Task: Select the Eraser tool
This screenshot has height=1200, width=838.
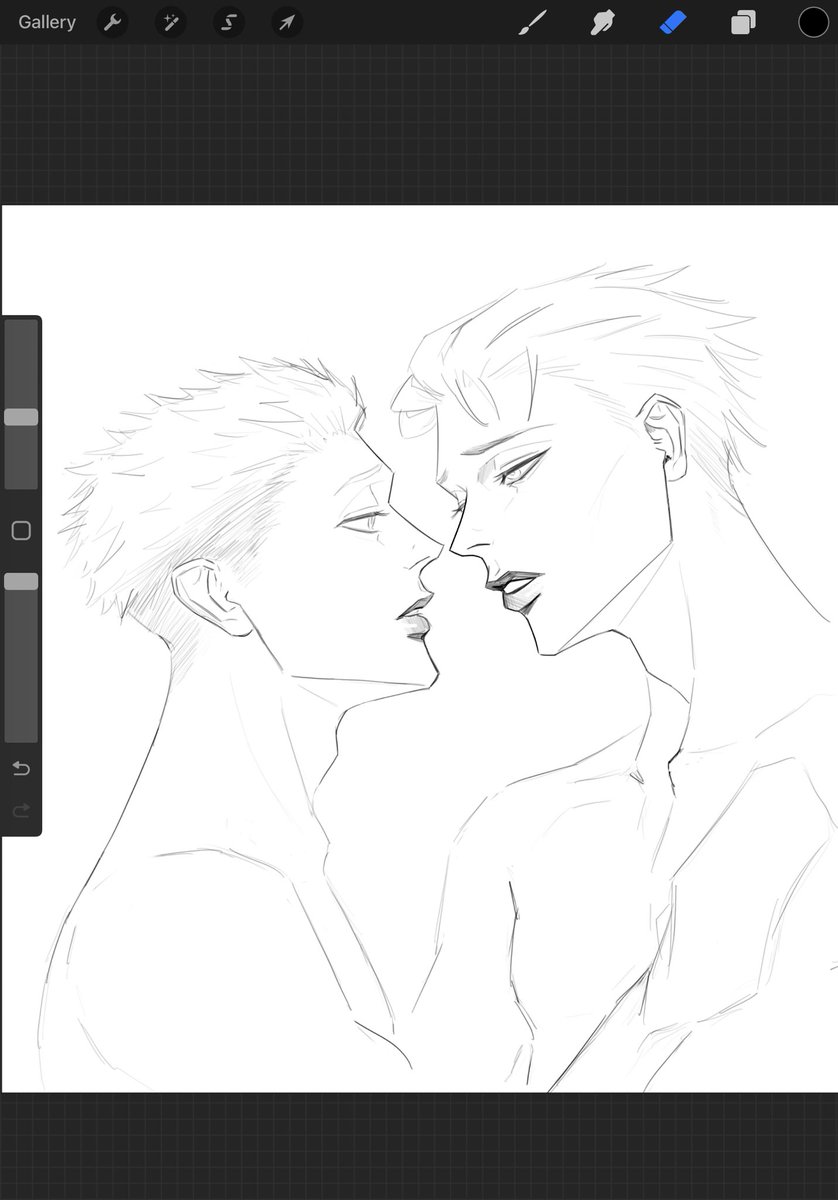Action: coord(673,22)
